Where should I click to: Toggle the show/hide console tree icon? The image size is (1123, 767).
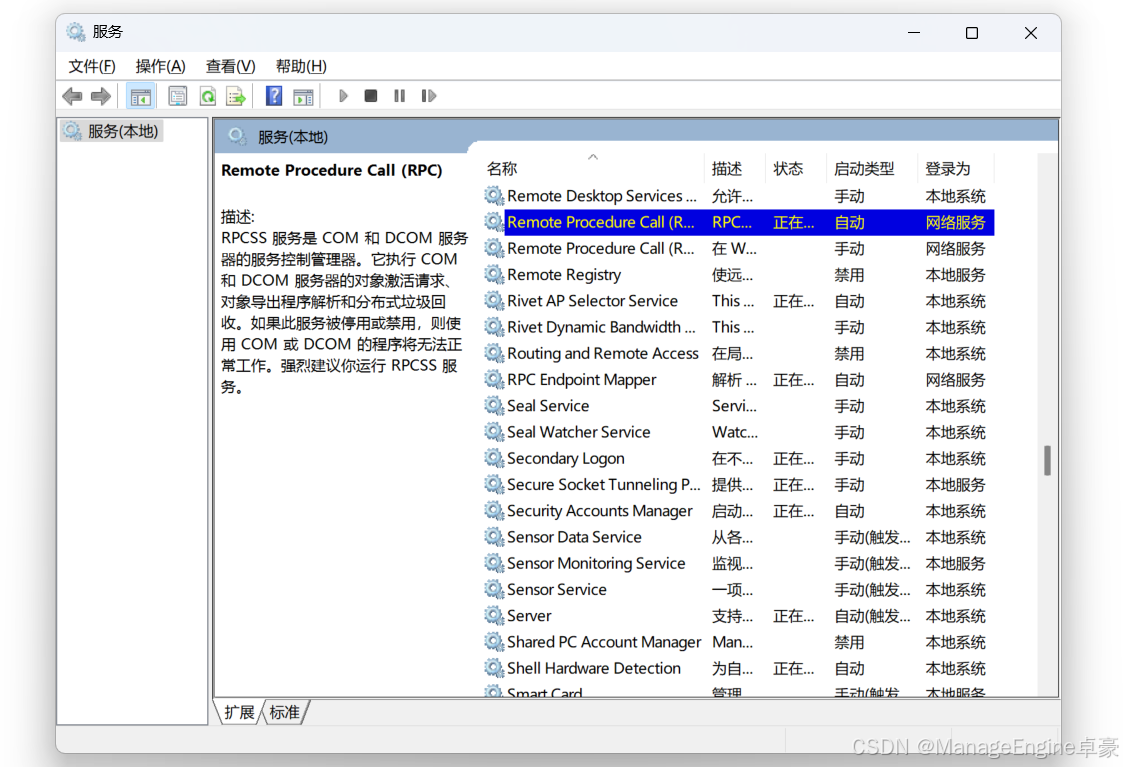[x=140, y=96]
